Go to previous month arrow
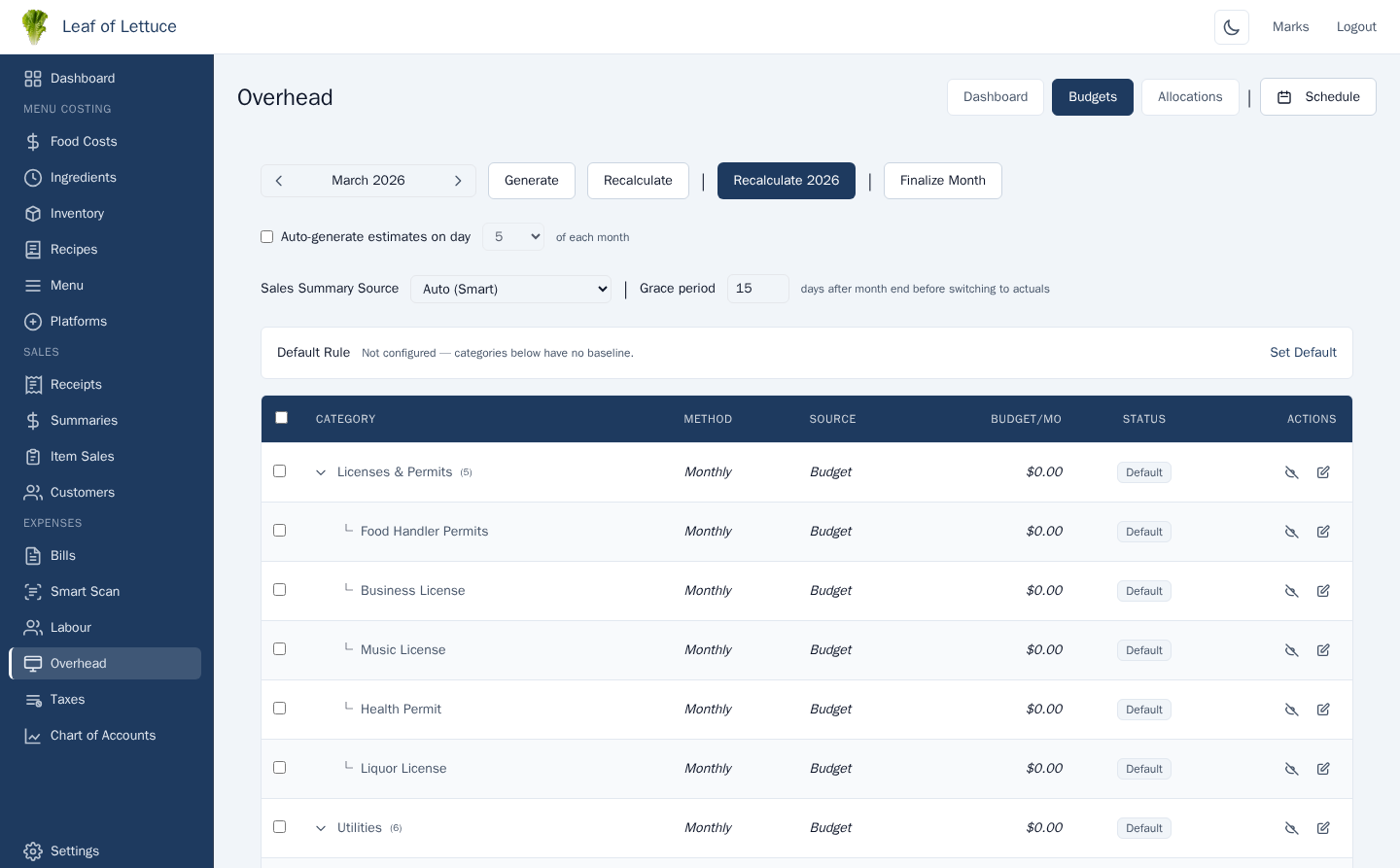1400x868 pixels. pos(279,181)
